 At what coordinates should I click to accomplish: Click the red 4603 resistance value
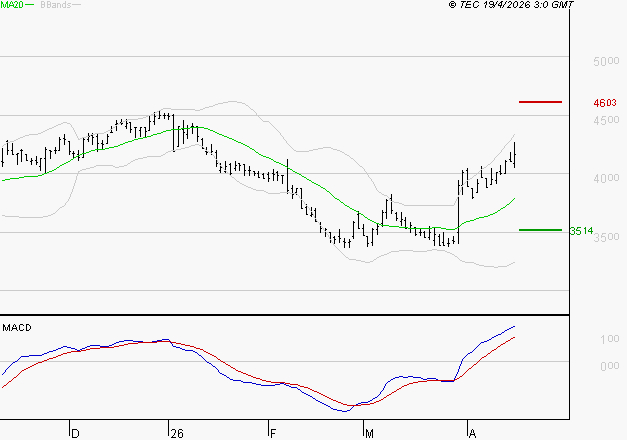(x=605, y=103)
